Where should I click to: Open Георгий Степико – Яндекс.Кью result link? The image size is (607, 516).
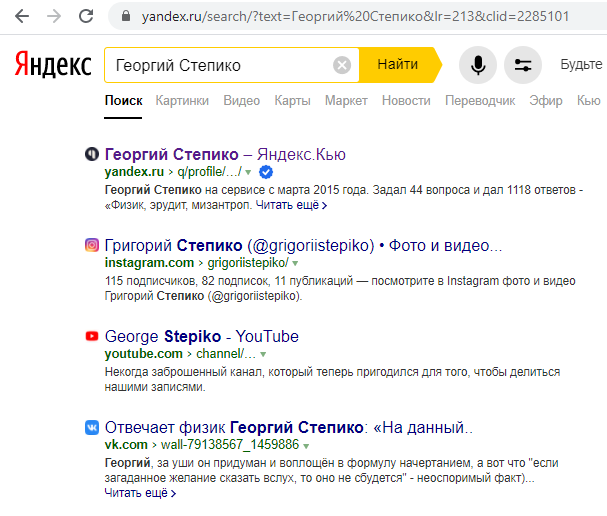pos(225,154)
